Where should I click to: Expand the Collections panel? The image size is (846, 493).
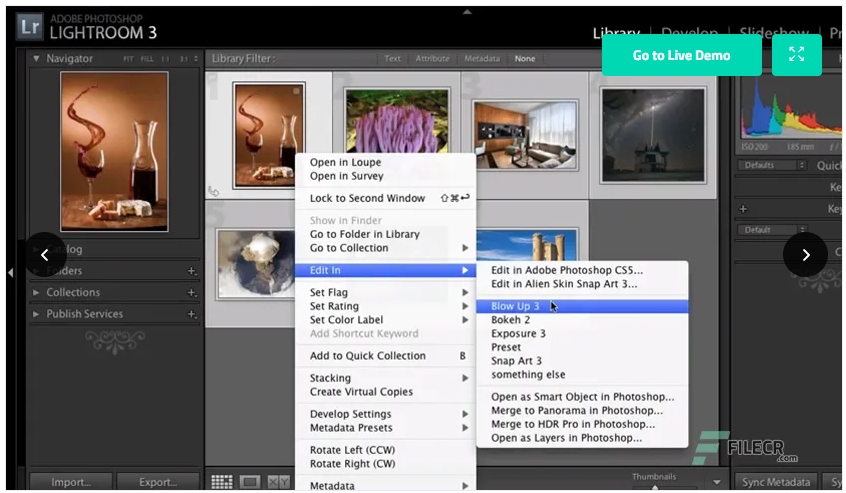pyautogui.click(x=36, y=292)
